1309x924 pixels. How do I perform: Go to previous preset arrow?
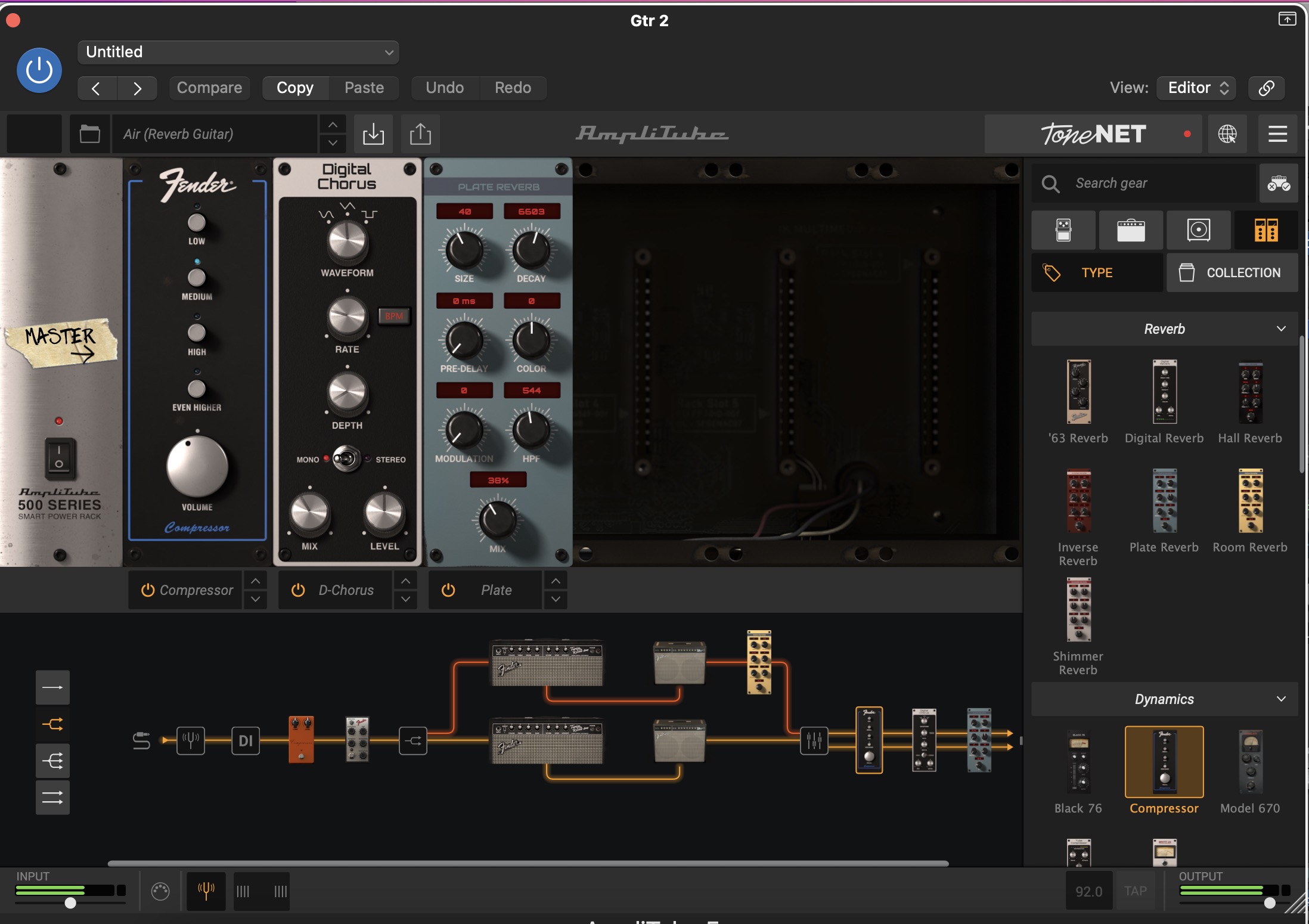pos(97,88)
